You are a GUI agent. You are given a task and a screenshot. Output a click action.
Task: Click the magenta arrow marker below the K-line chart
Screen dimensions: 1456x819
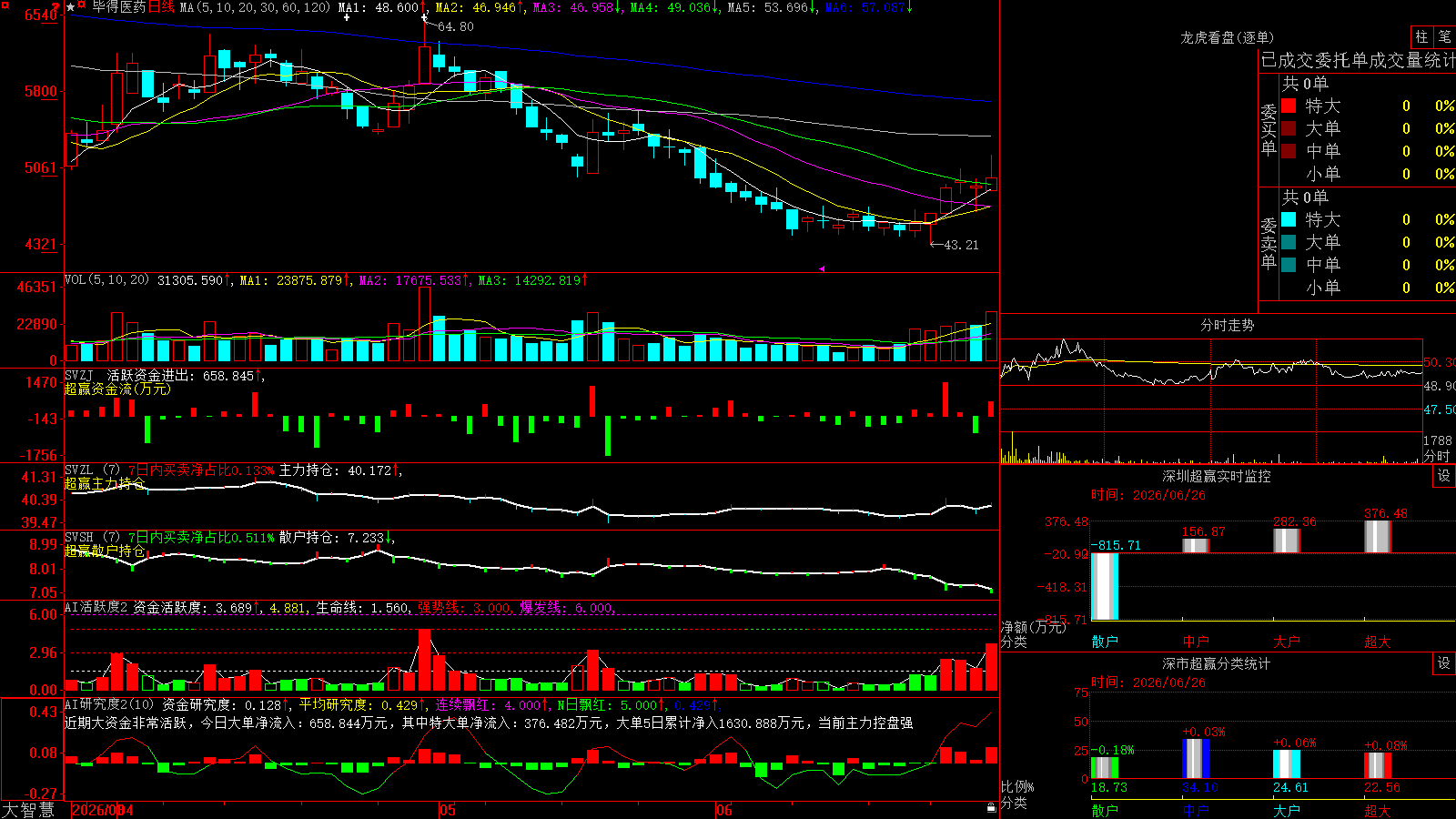click(x=822, y=268)
